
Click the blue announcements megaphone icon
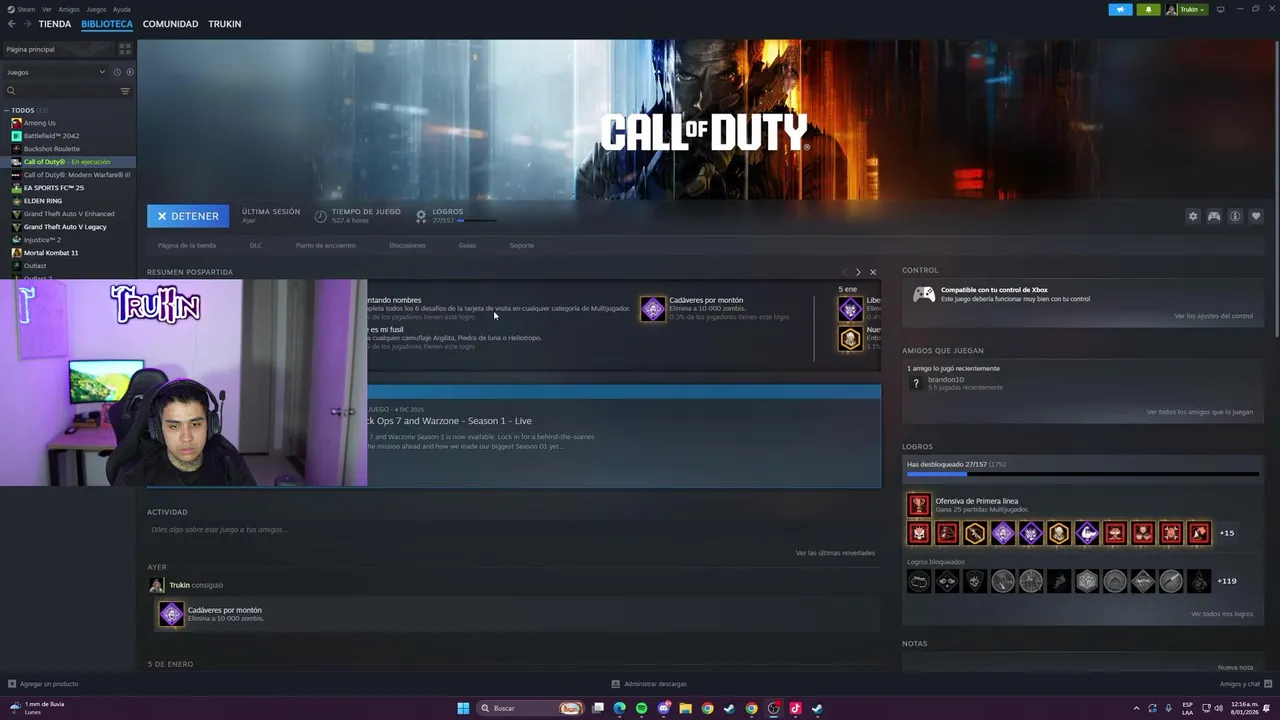tap(1120, 9)
